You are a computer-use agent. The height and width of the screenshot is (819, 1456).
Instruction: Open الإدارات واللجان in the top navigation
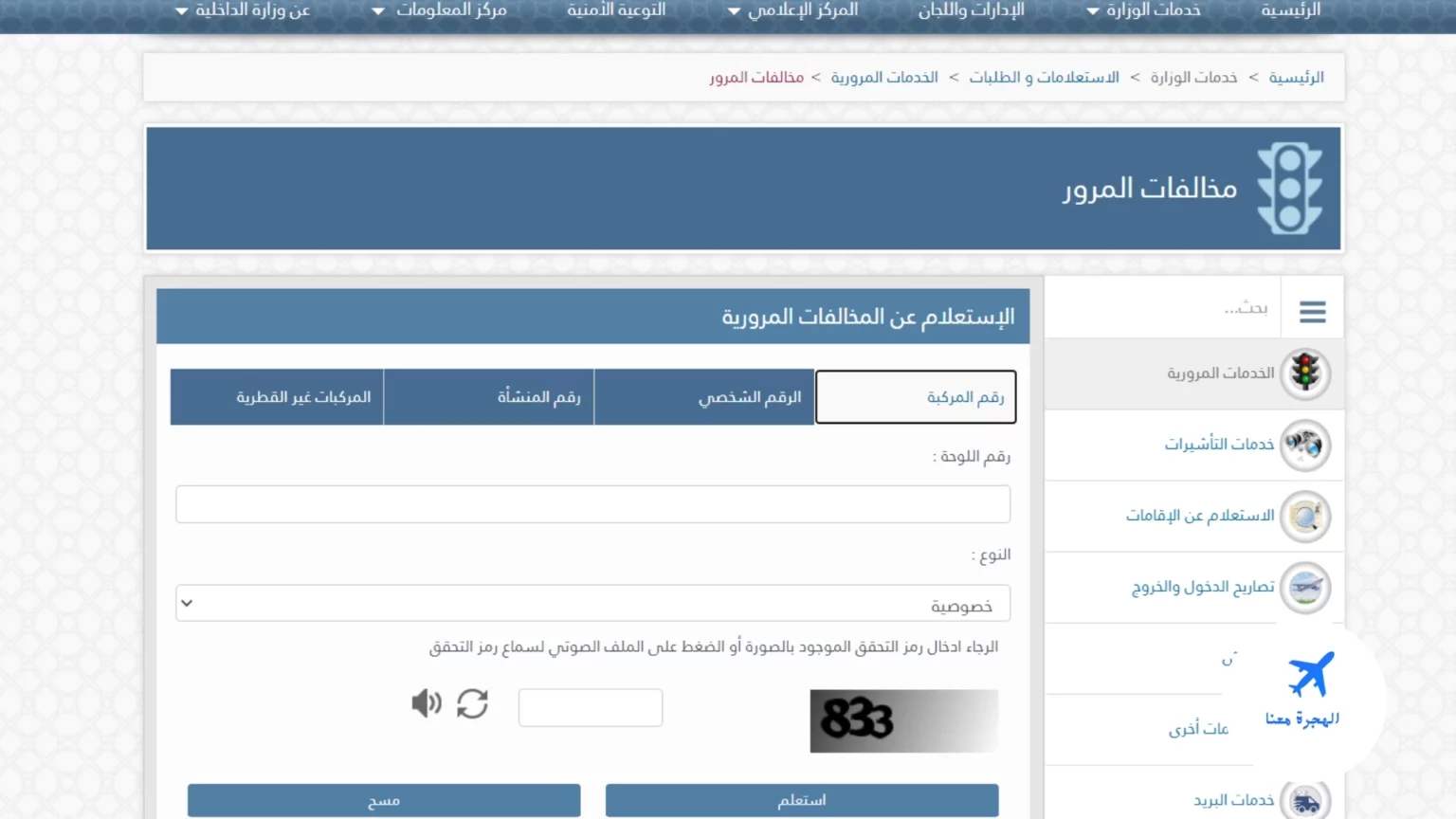click(x=971, y=10)
